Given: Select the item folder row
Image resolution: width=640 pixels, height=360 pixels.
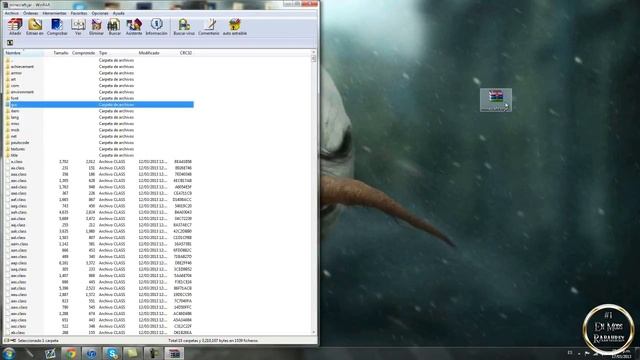Looking at the screenshot, I should (99, 111).
